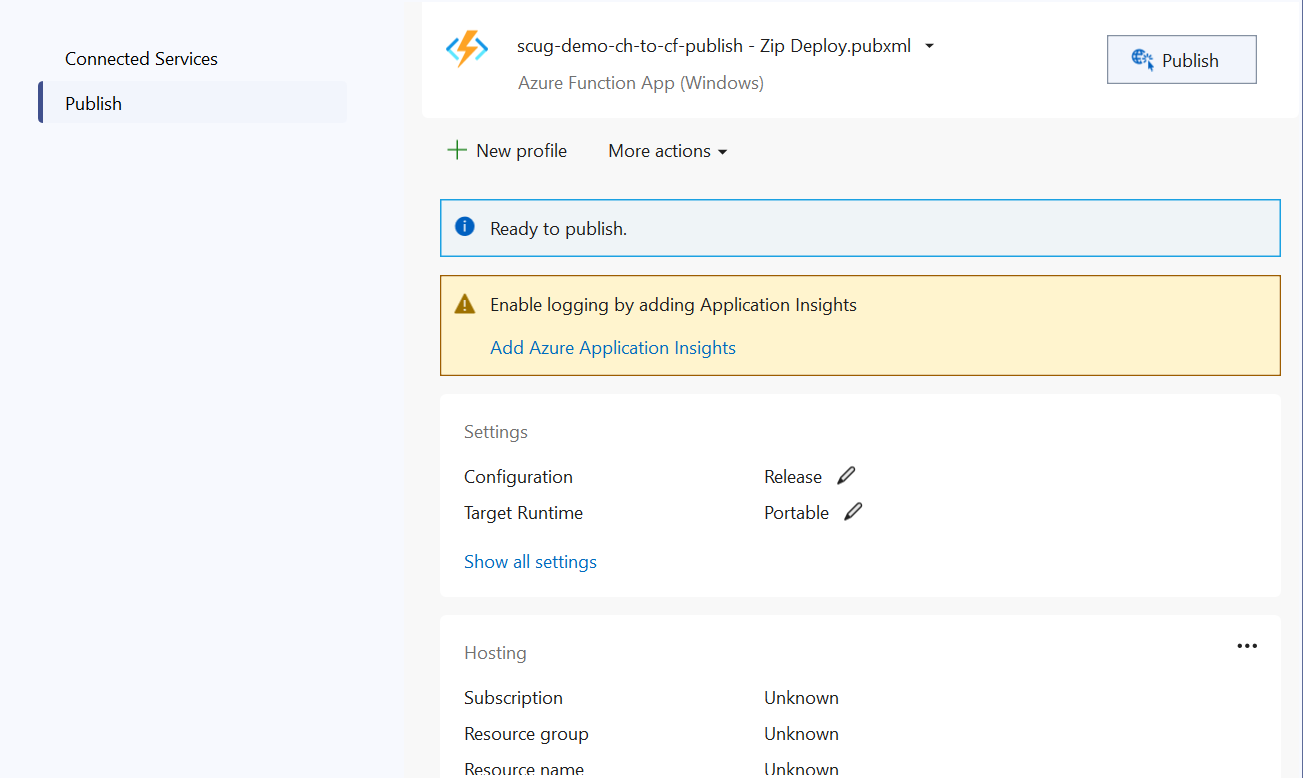Edit Target Runtime using the pencil icon

853,512
